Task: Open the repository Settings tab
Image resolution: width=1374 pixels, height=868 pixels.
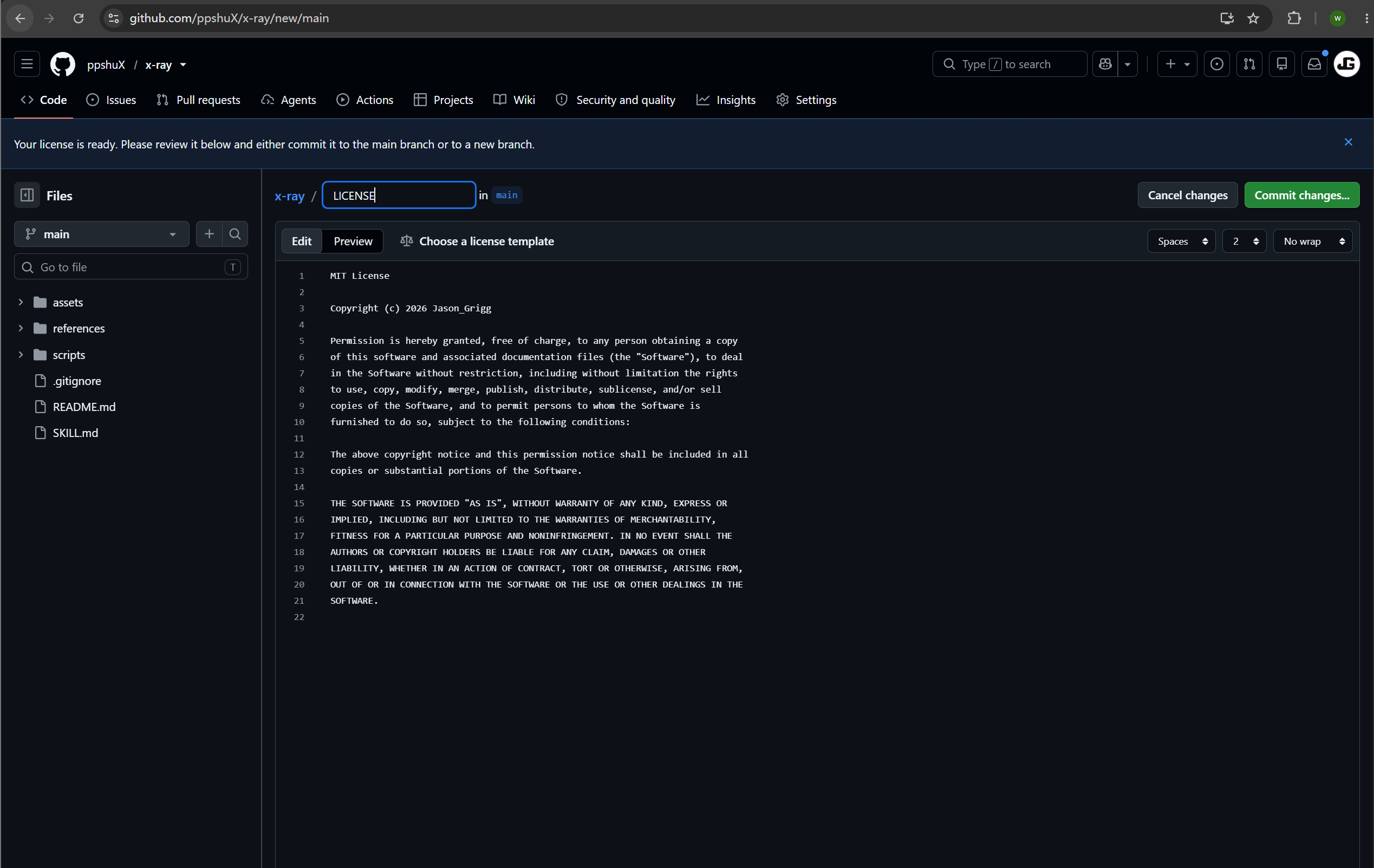Action: click(806, 100)
